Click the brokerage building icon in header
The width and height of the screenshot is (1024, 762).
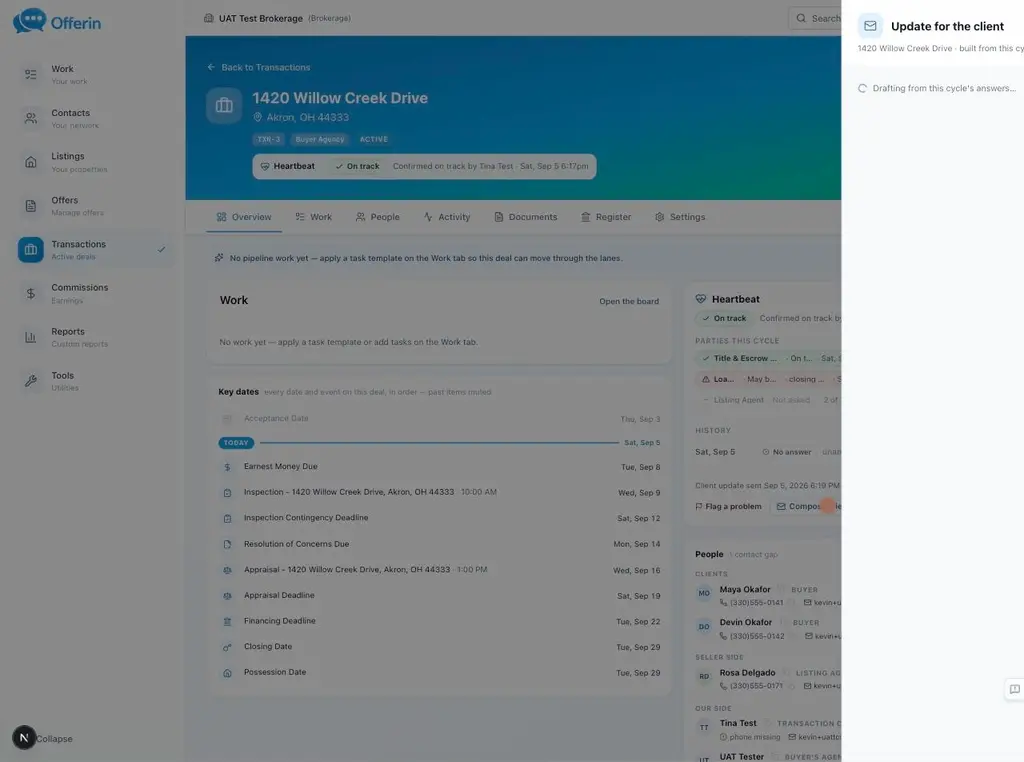[209, 18]
